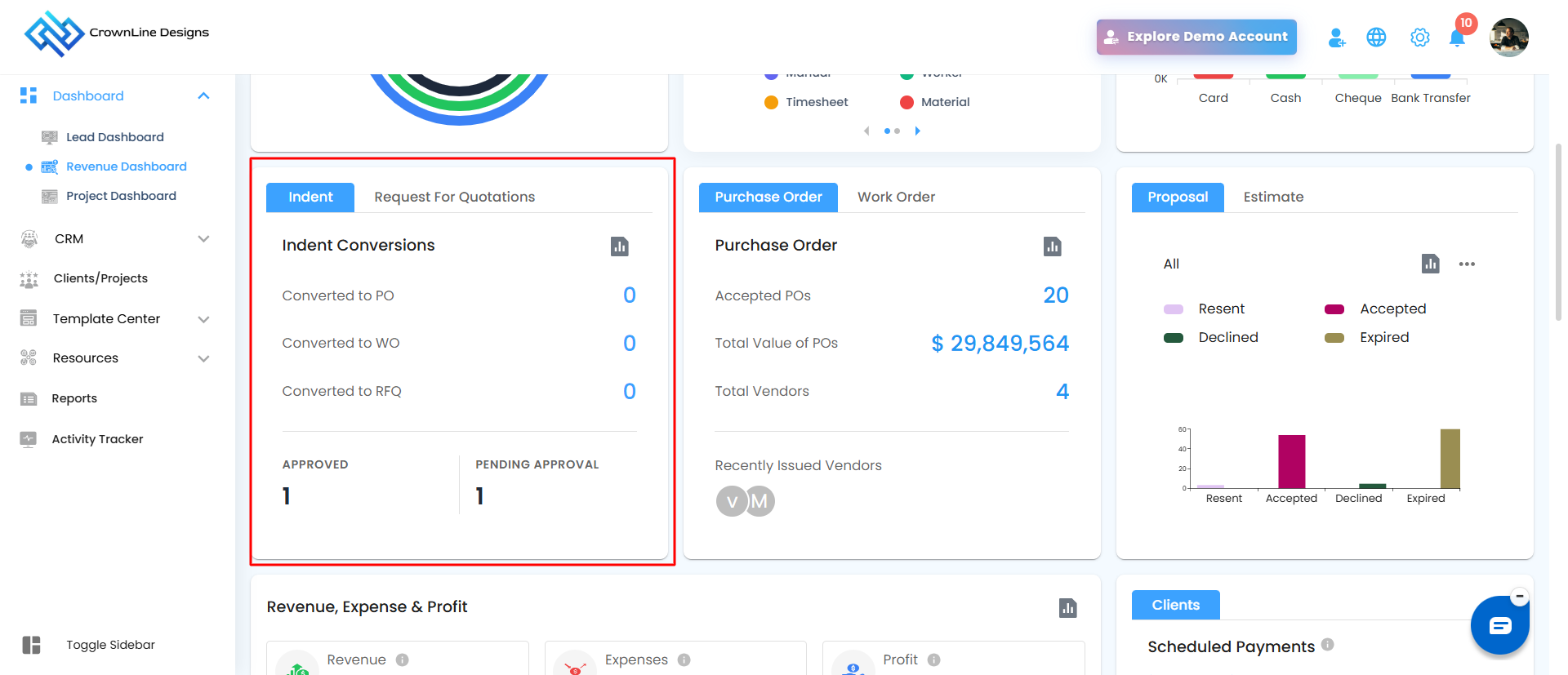1568x675 pixels.
Task: Open Indent Conversions report icon
Action: click(620, 246)
